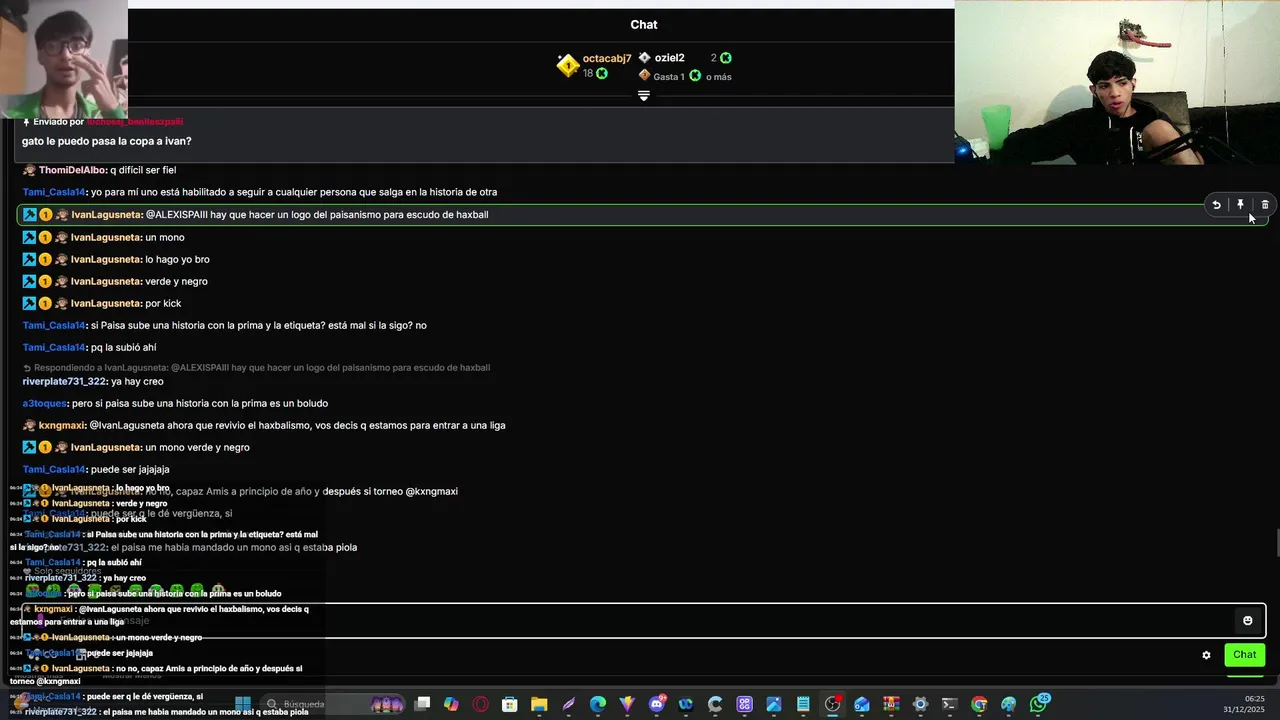Open chat settings gear icon
Viewport: 1280px width, 720px height.
[x=1206, y=655]
